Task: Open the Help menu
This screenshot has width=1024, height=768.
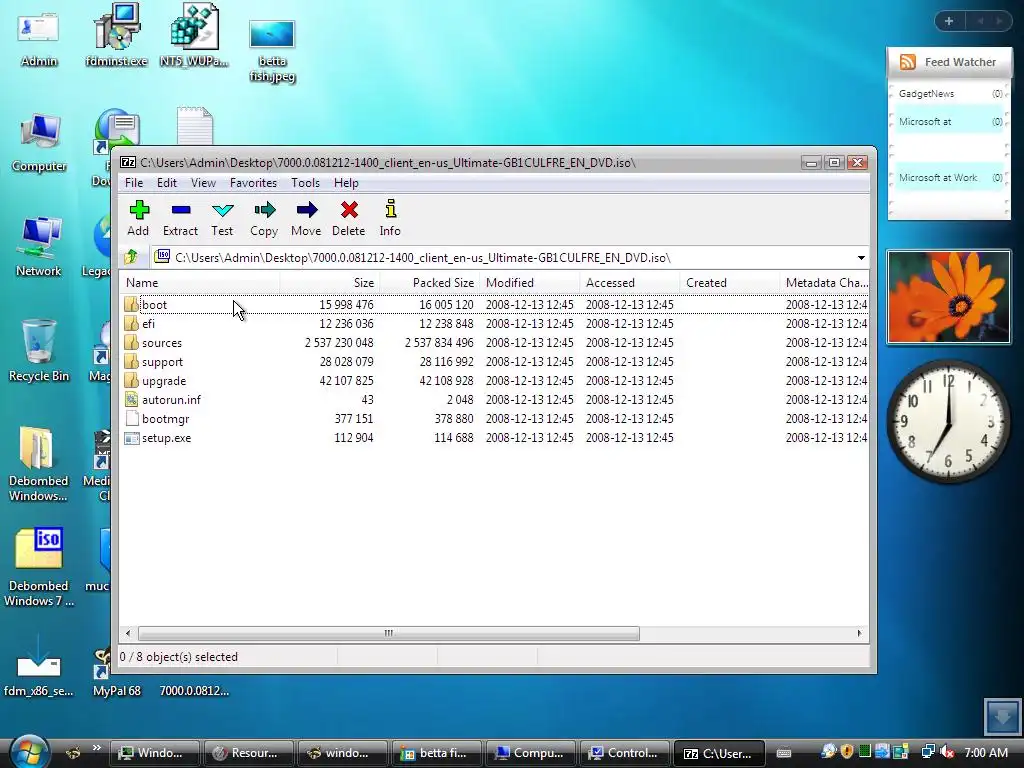Action: click(x=346, y=183)
